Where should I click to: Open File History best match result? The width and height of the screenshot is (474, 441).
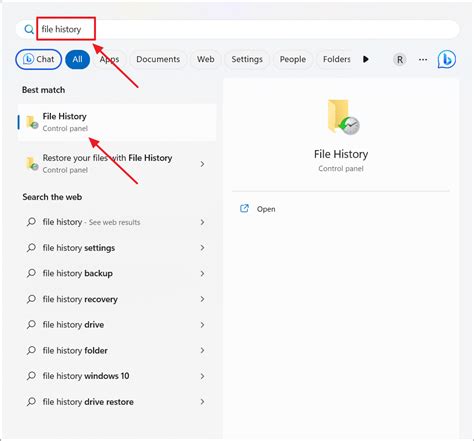click(x=117, y=122)
